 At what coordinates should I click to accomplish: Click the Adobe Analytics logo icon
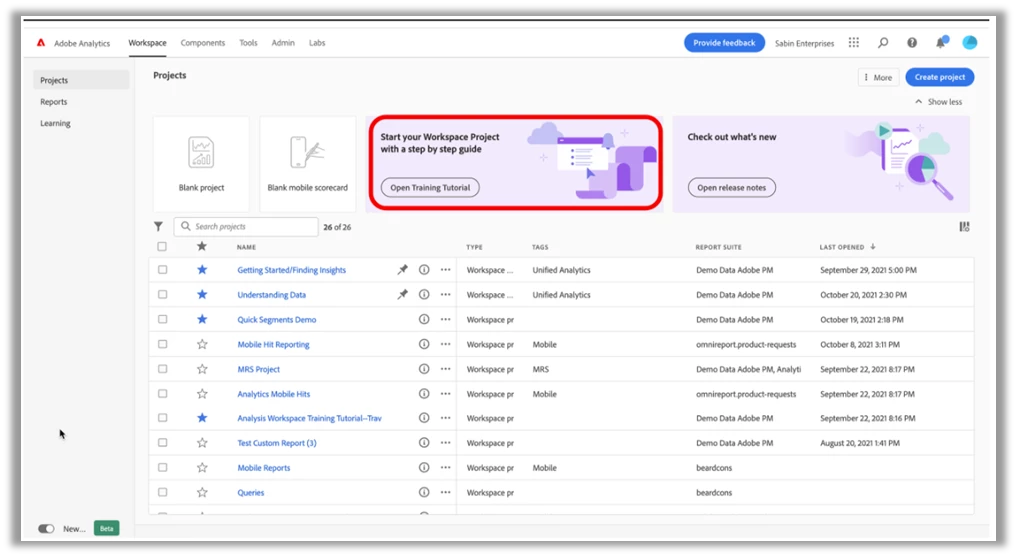pos(41,43)
